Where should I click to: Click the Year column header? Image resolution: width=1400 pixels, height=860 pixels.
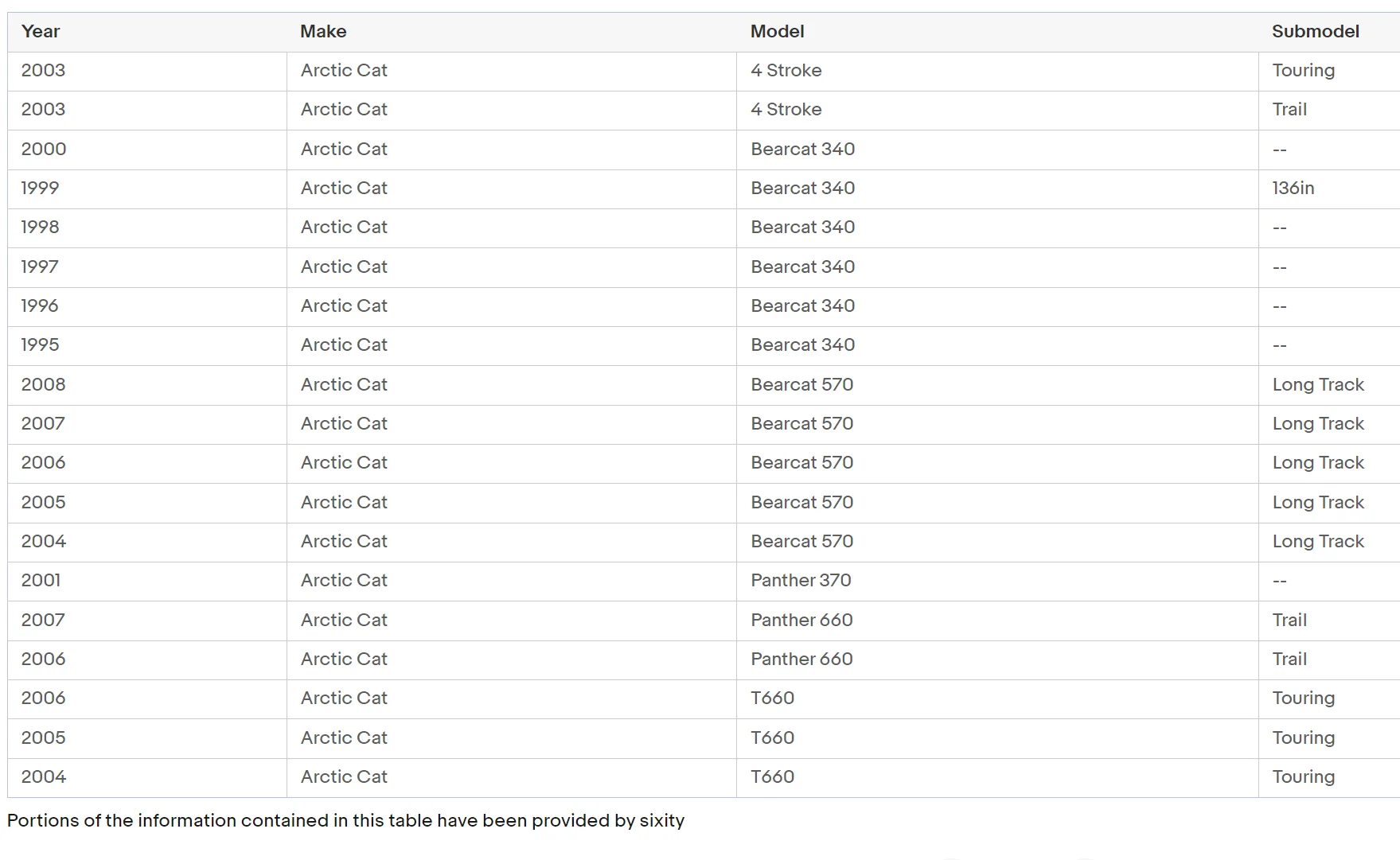[x=41, y=32]
